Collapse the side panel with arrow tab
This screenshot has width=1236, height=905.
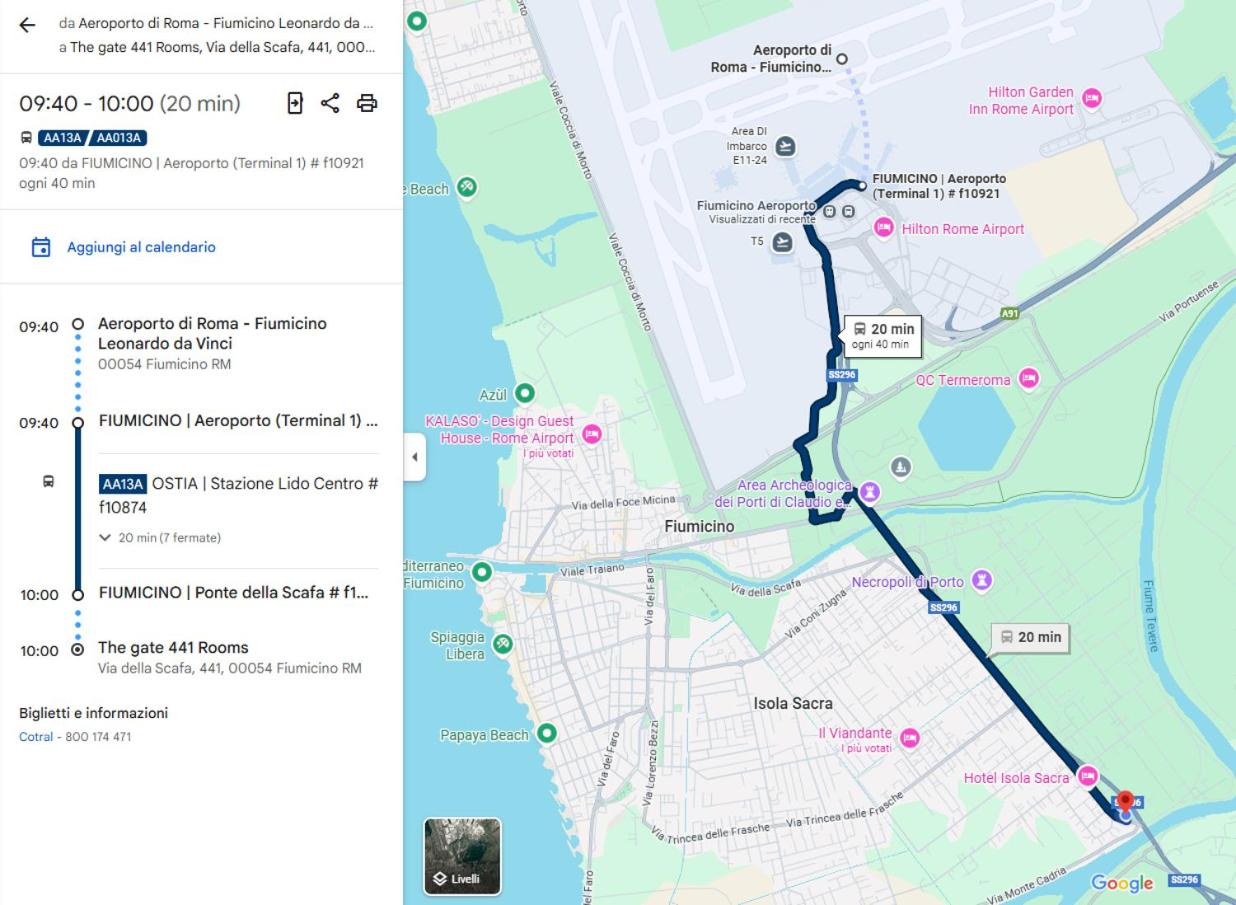415,458
